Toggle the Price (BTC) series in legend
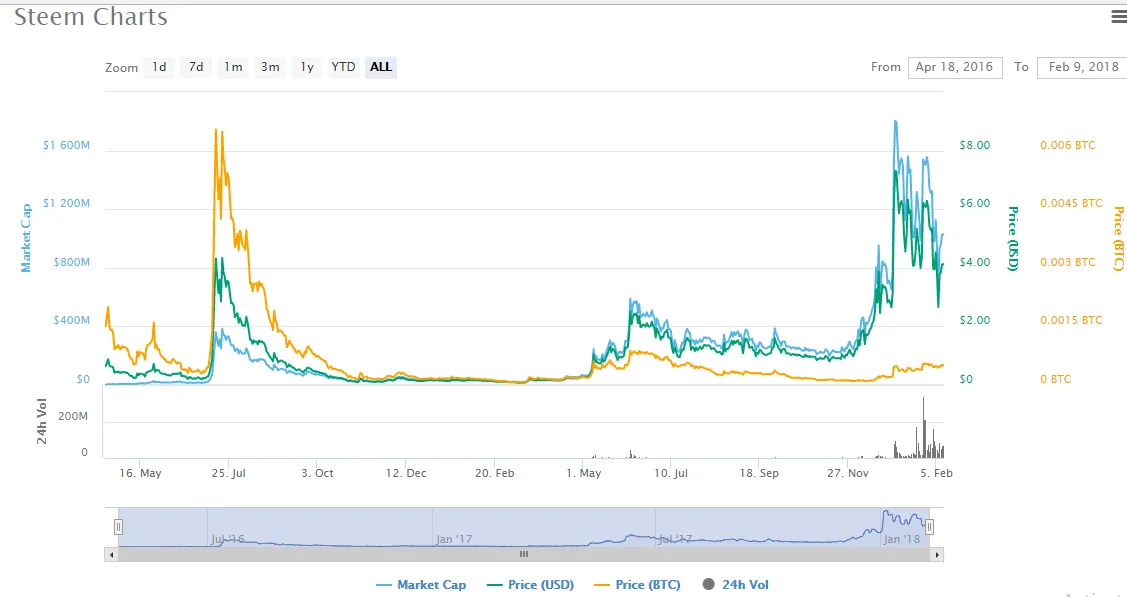Image resolution: width=1127 pixels, height=597 pixels. (x=637, y=585)
